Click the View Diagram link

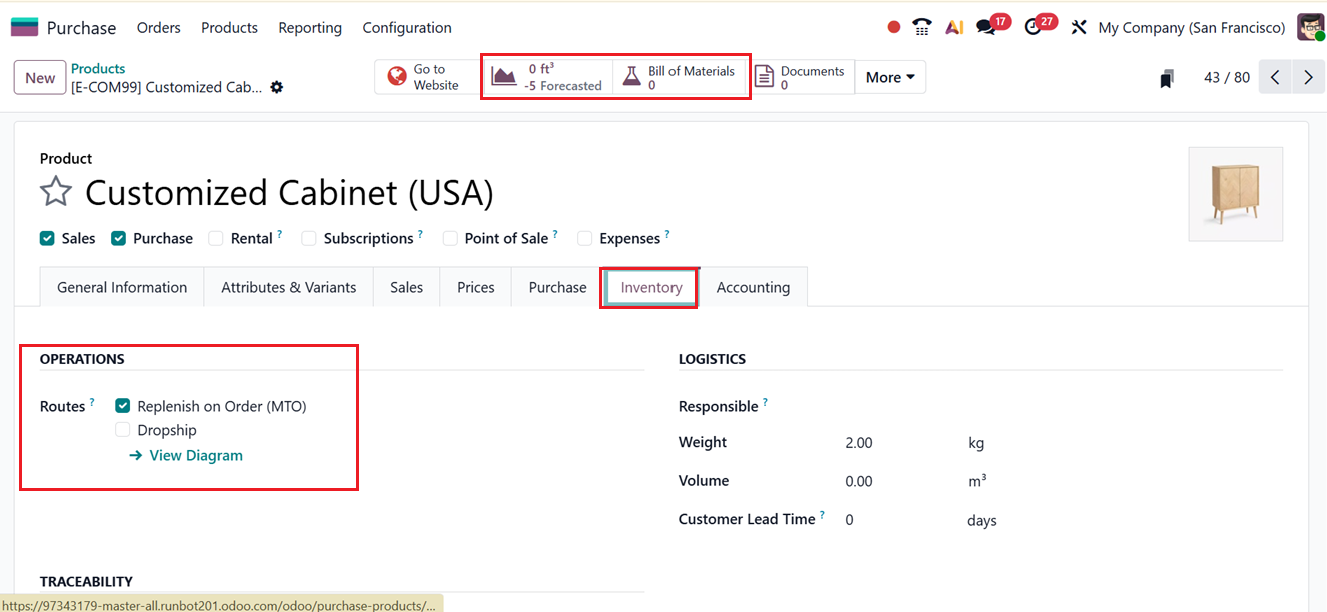coord(195,455)
